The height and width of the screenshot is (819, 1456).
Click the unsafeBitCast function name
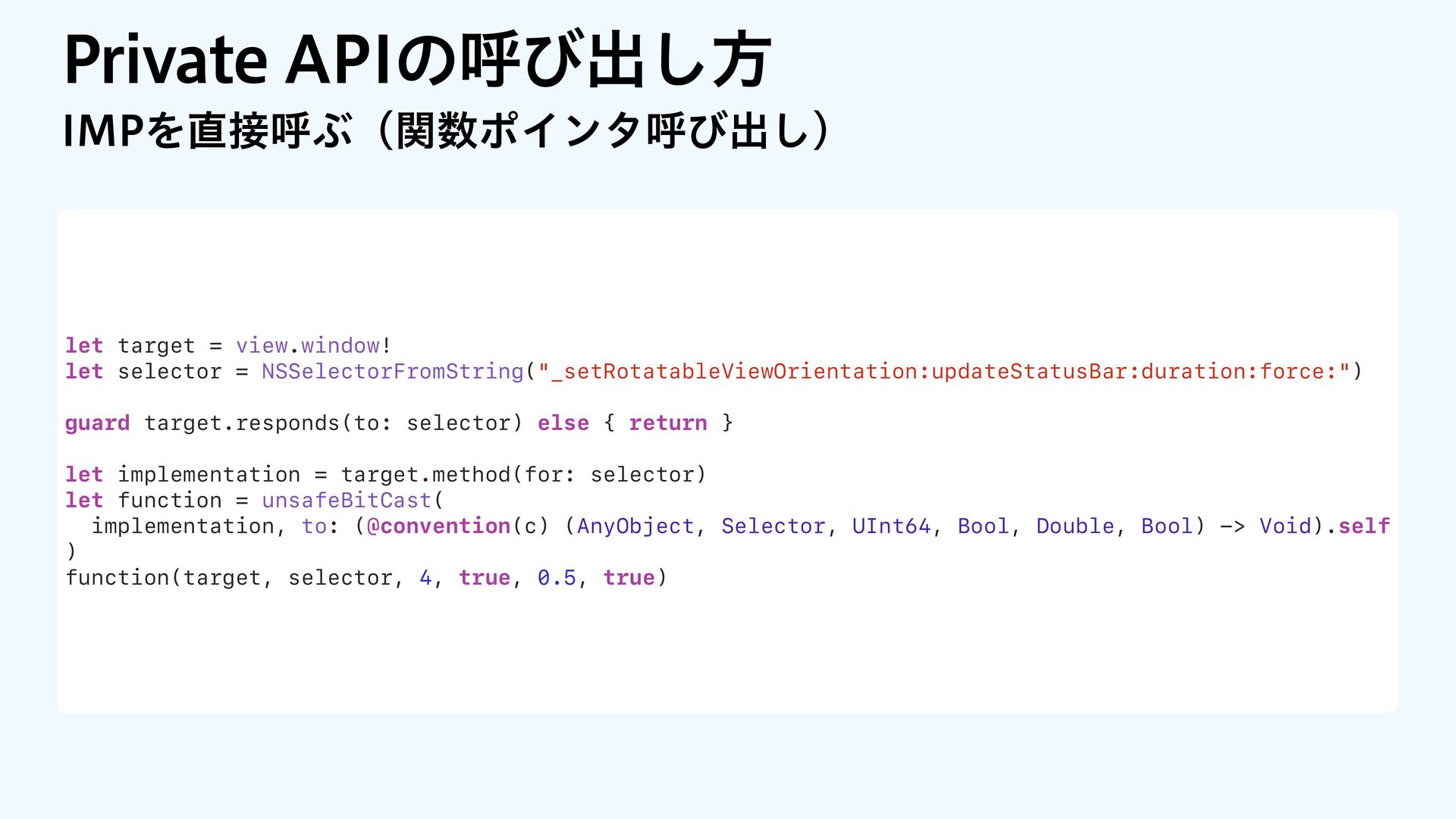[x=347, y=500]
